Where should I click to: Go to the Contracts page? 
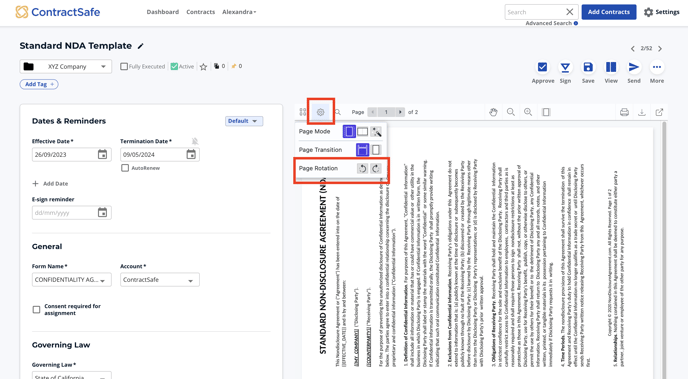click(201, 12)
